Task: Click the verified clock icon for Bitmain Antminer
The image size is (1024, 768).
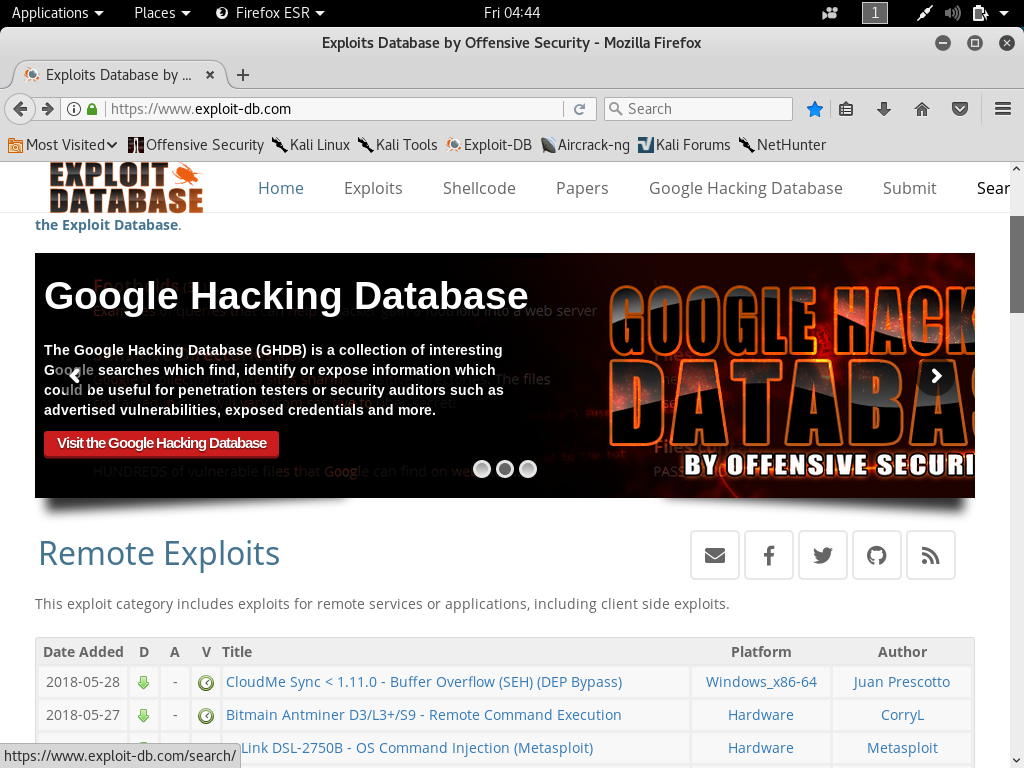Action: pos(206,716)
